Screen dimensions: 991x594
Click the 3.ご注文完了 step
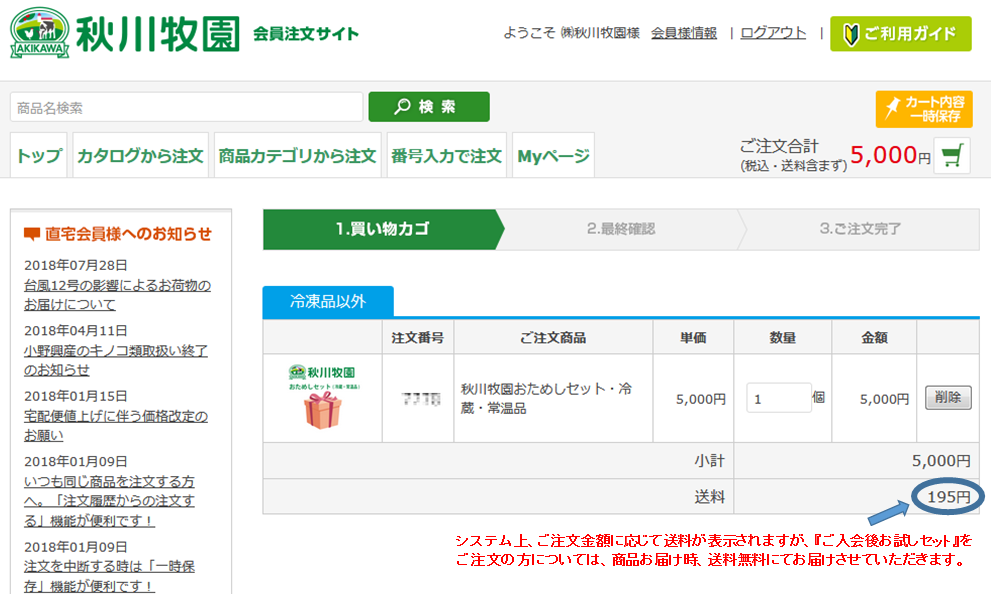click(860, 229)
